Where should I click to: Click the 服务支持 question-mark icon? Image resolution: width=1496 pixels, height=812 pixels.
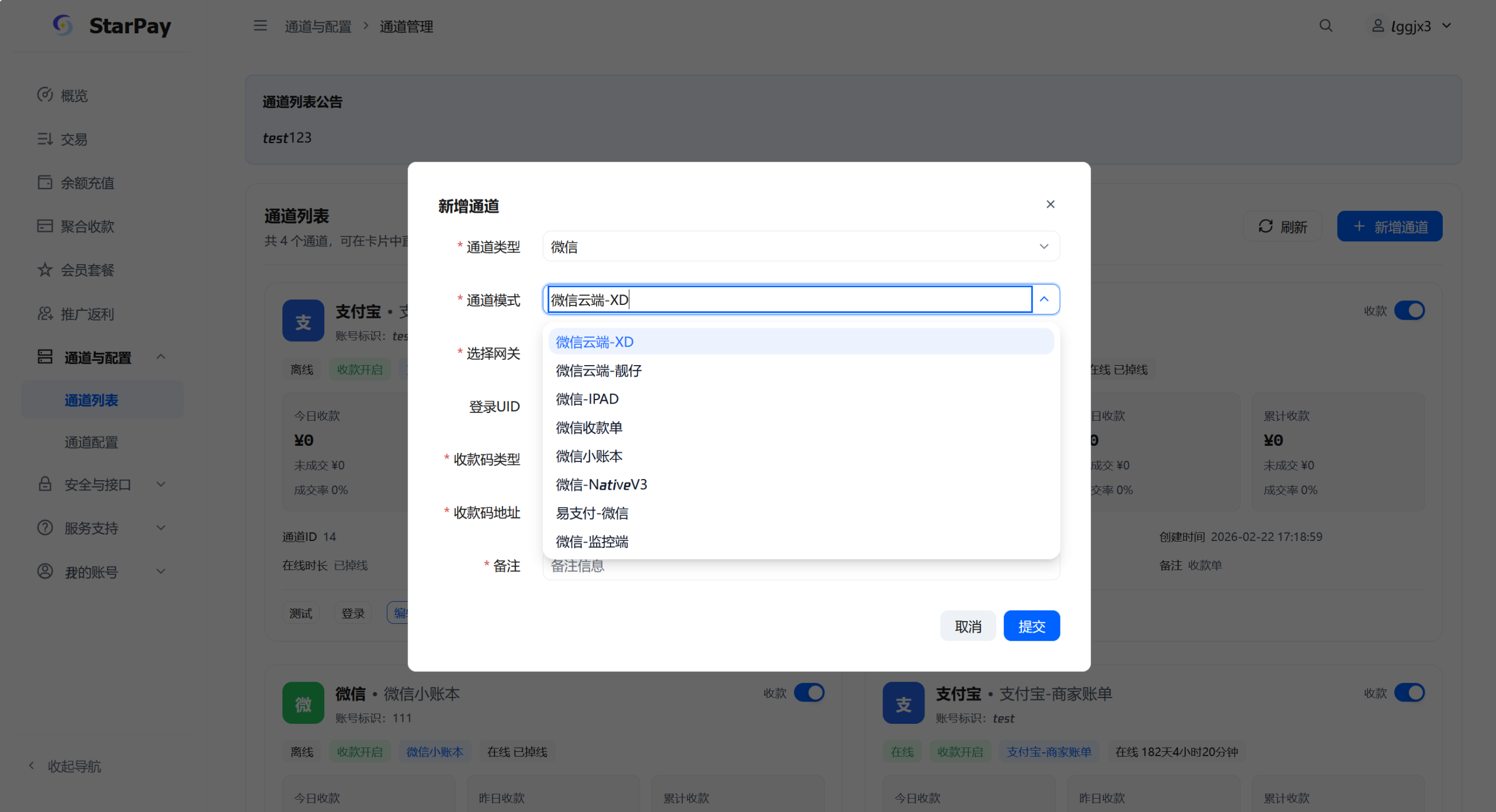[x=45, y=528]
